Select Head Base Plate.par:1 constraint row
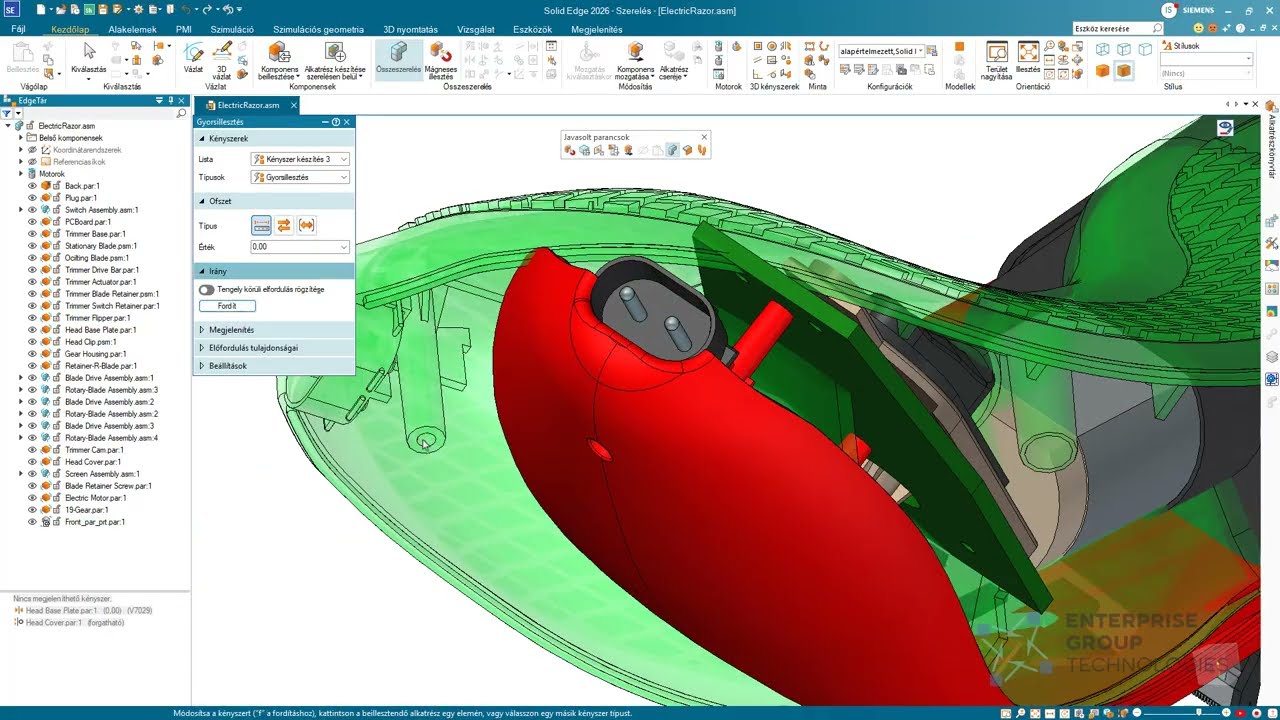The height and width of the screenshot is (720, 1280). (x=83, y=610)
